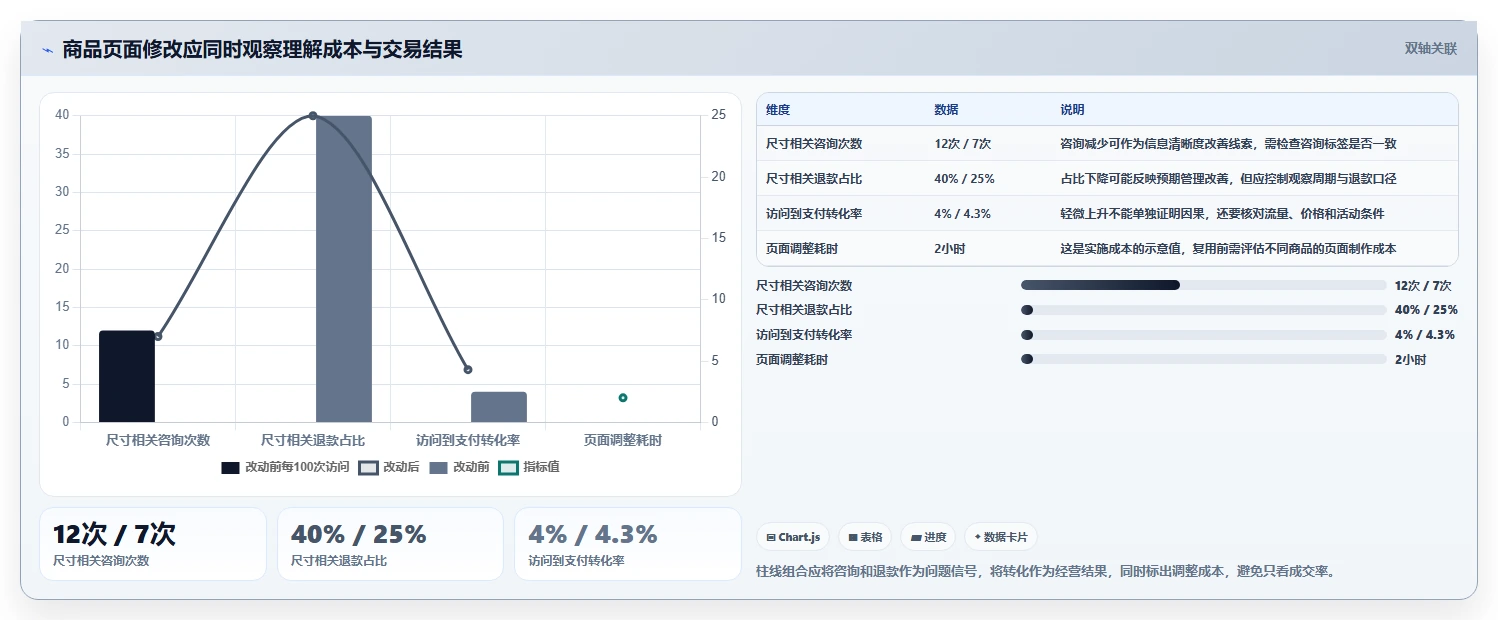Click the 页面调整耗时 progress bar
The height and width of the screenshot is (620, 1498).
pos(1203,359)
